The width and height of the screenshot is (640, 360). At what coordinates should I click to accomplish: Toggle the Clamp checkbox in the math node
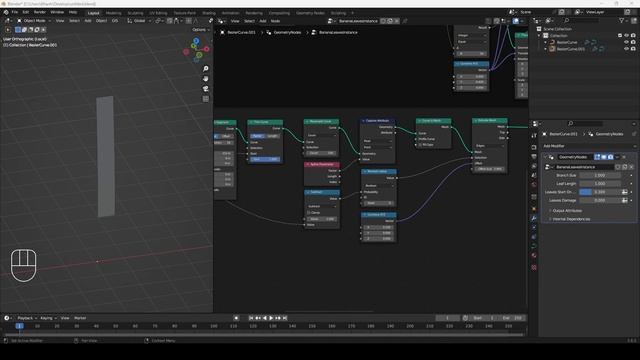click(x=309, y=213)
